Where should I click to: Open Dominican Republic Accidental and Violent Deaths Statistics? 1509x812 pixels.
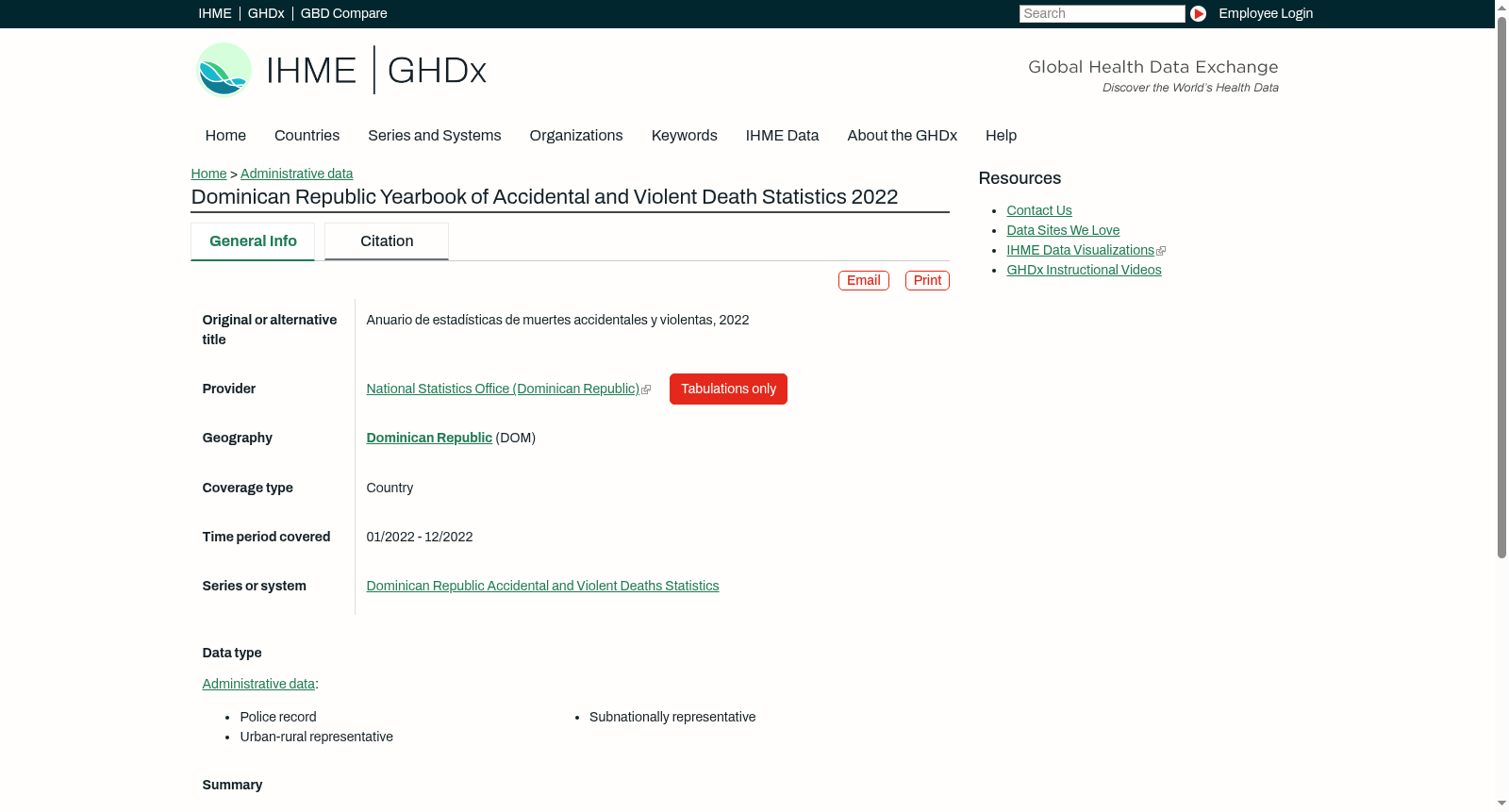coord(542,586)
